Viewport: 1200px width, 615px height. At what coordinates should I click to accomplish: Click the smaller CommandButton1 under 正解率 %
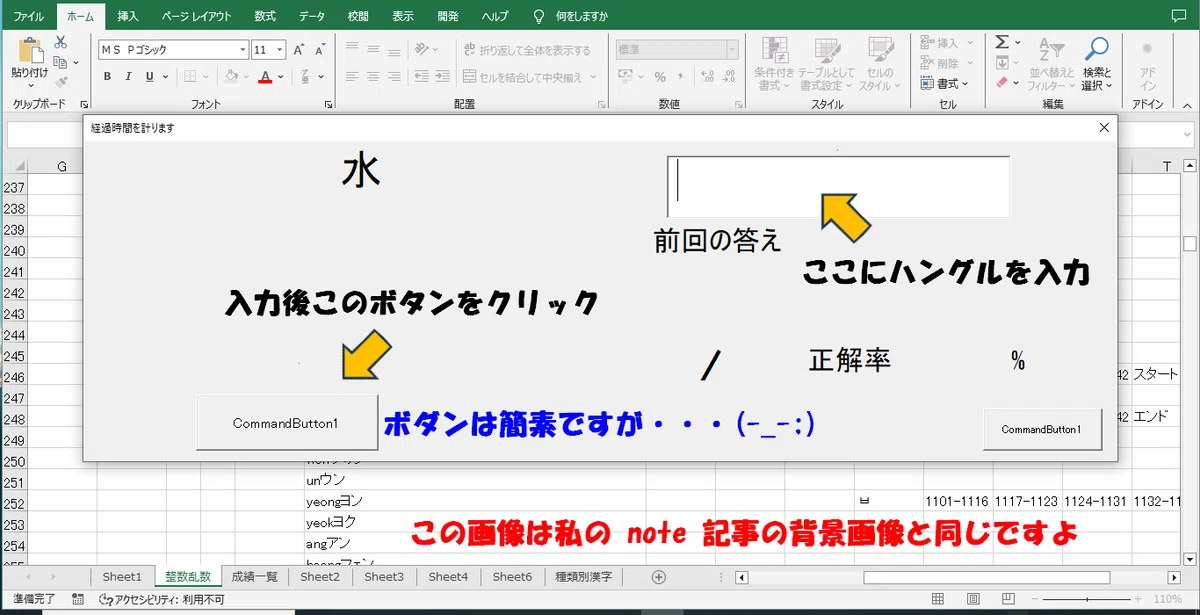pyautogui.click(x=1042, y=429)
